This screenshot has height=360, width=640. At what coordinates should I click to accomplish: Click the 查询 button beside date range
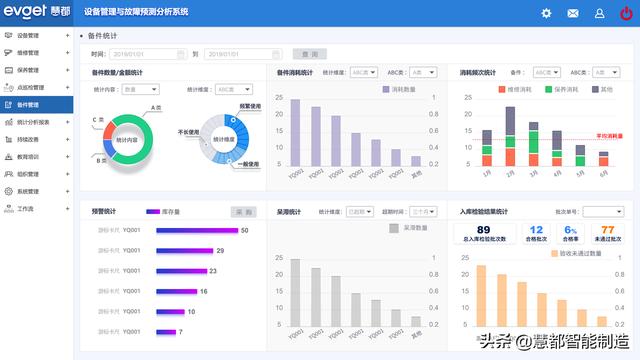pyautogui.click(x=310, y=54)
